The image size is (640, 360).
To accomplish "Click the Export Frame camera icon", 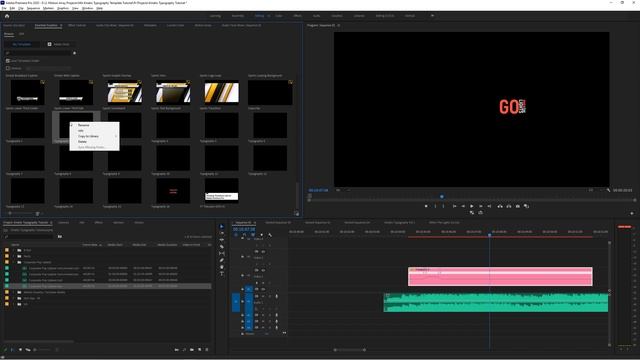I will click(x=518, y=206).
